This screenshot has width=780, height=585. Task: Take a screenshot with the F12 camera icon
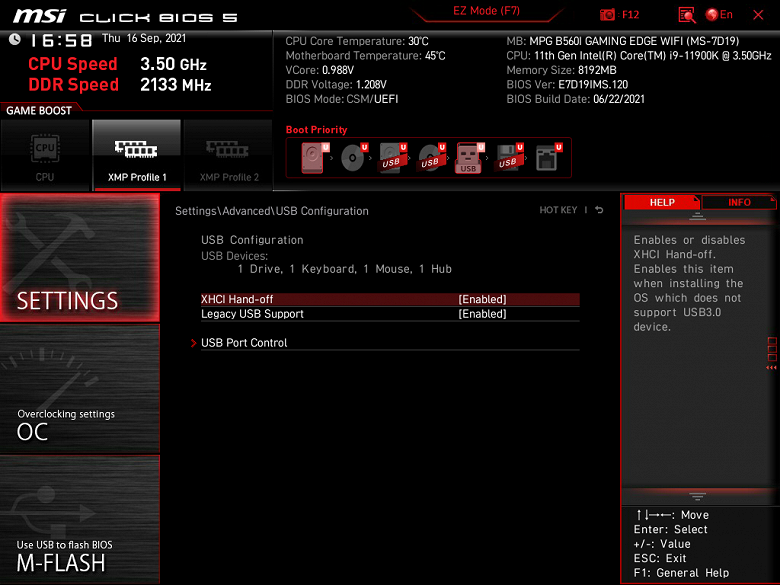(607, 15)
